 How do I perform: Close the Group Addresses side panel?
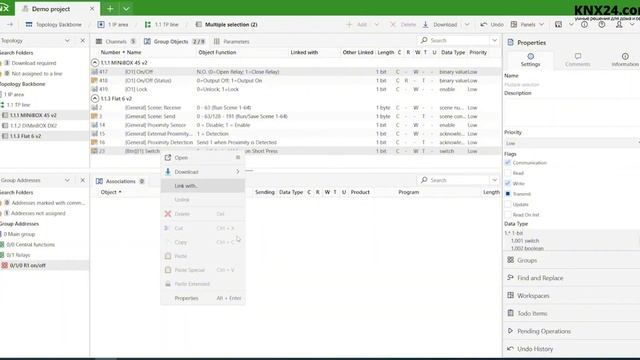(x=82, y=180)
